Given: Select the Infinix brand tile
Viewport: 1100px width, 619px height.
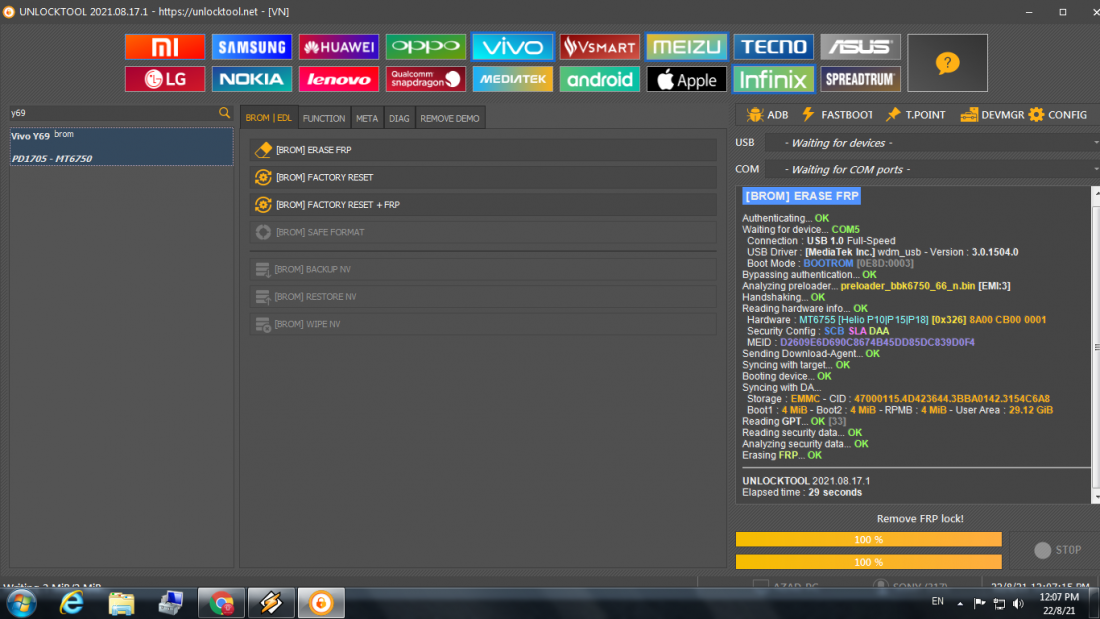Looking at the screenshot, I should [x=774, y=79].
